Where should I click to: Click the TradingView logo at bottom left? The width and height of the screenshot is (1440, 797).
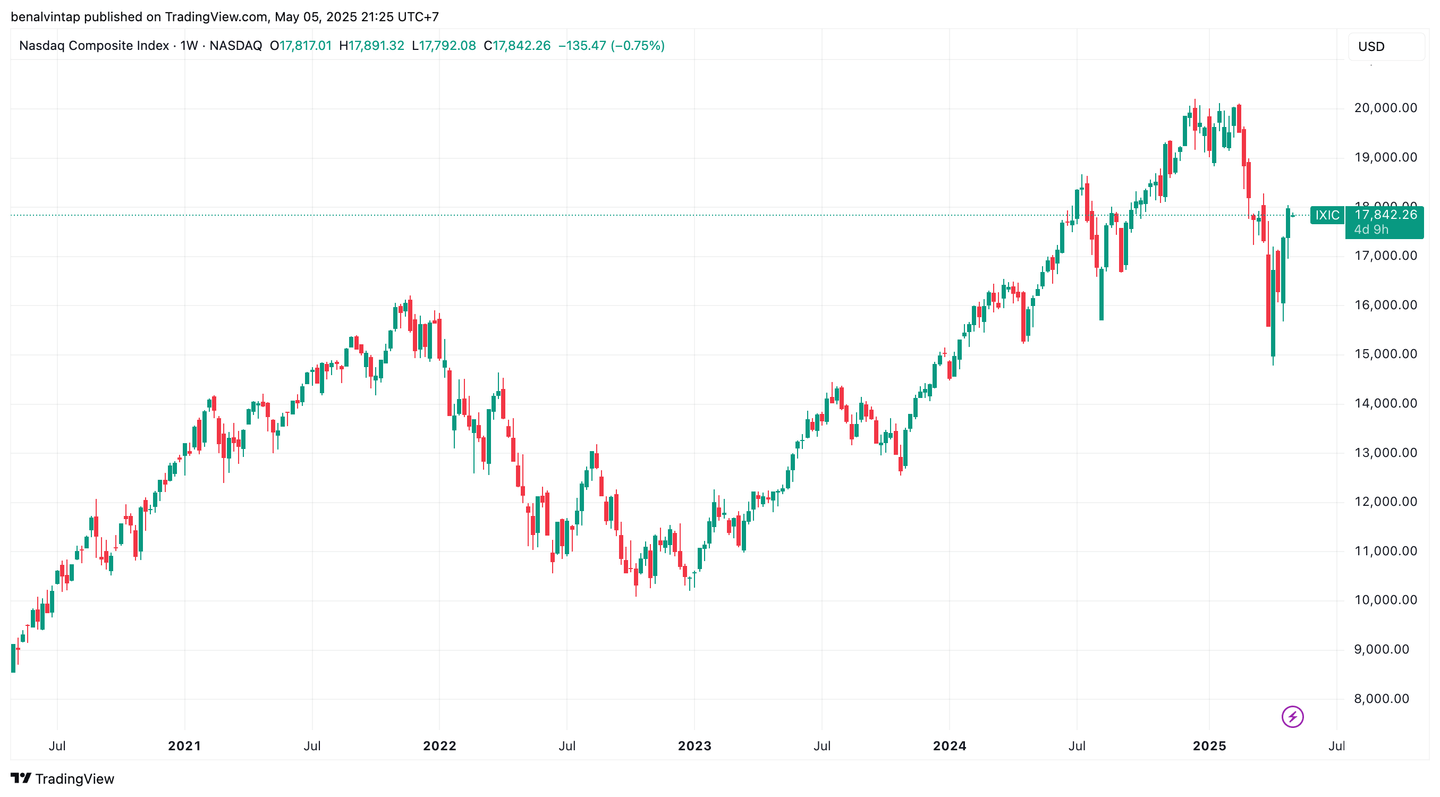[x=63, y=778]
